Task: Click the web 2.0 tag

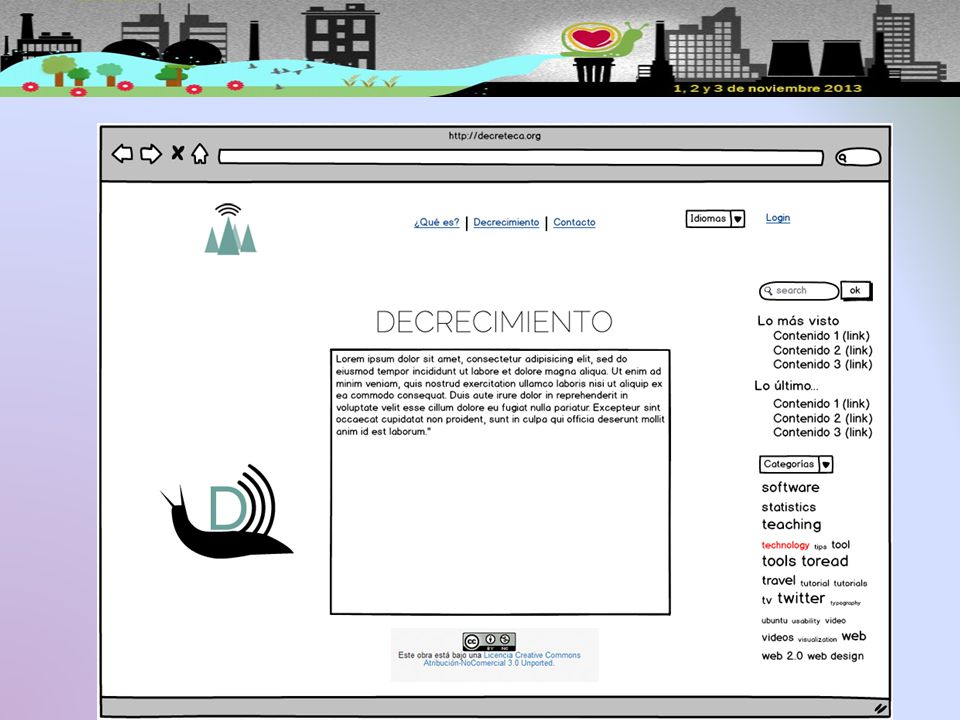Action: coord(782,656)
